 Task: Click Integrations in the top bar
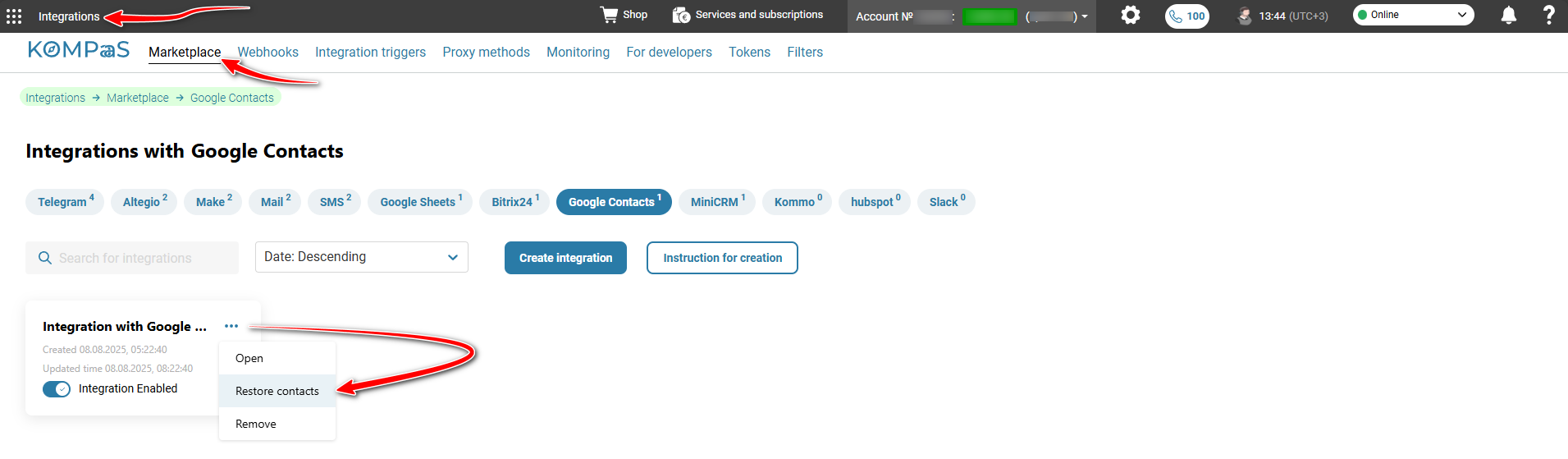click(69, 16)
